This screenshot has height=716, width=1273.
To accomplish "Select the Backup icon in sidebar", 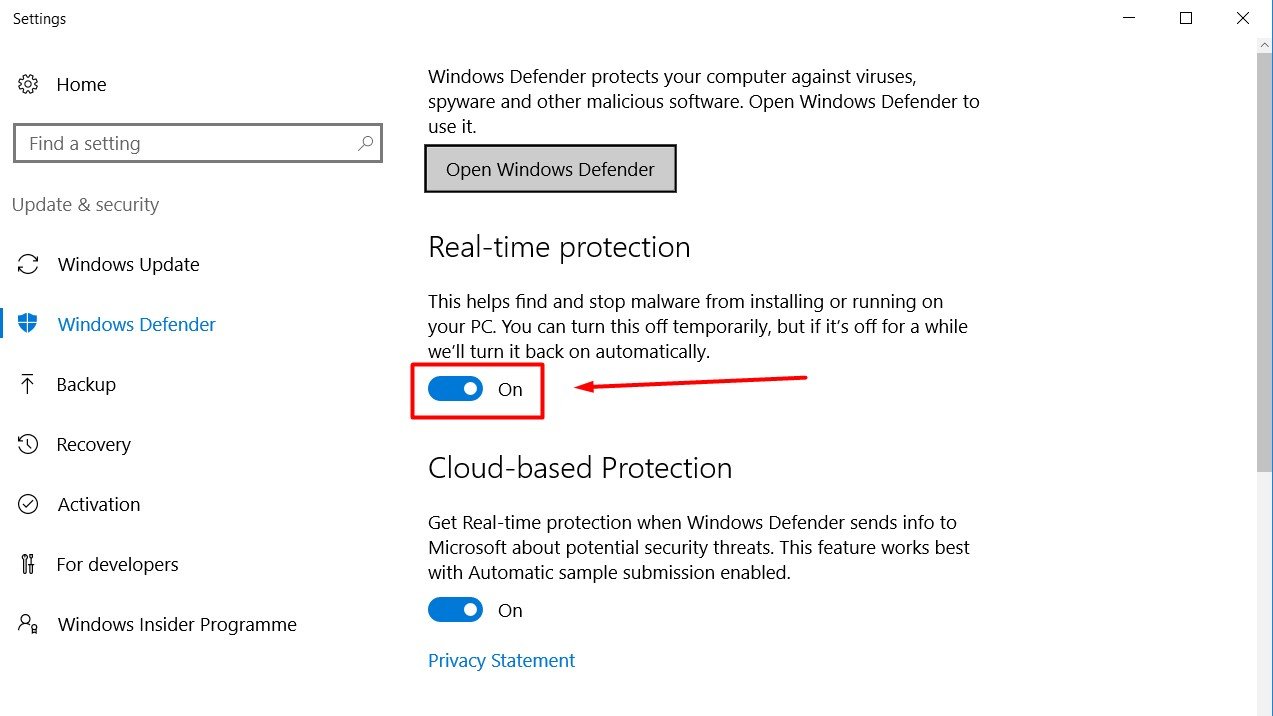I will pos(27,384).
